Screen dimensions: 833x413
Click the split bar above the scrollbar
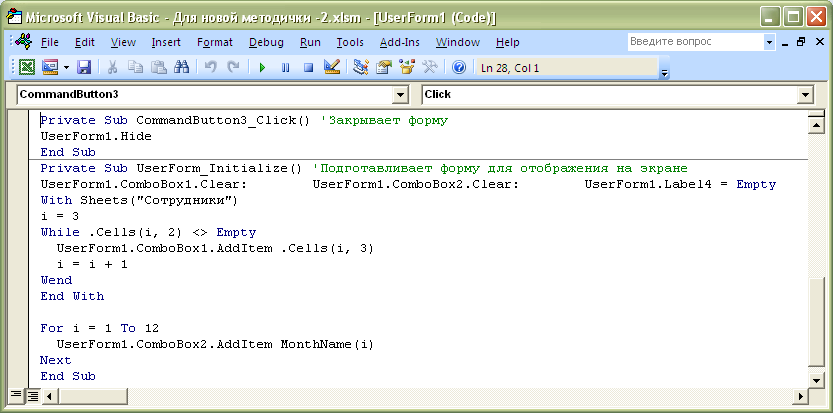(x=815, y=115)
